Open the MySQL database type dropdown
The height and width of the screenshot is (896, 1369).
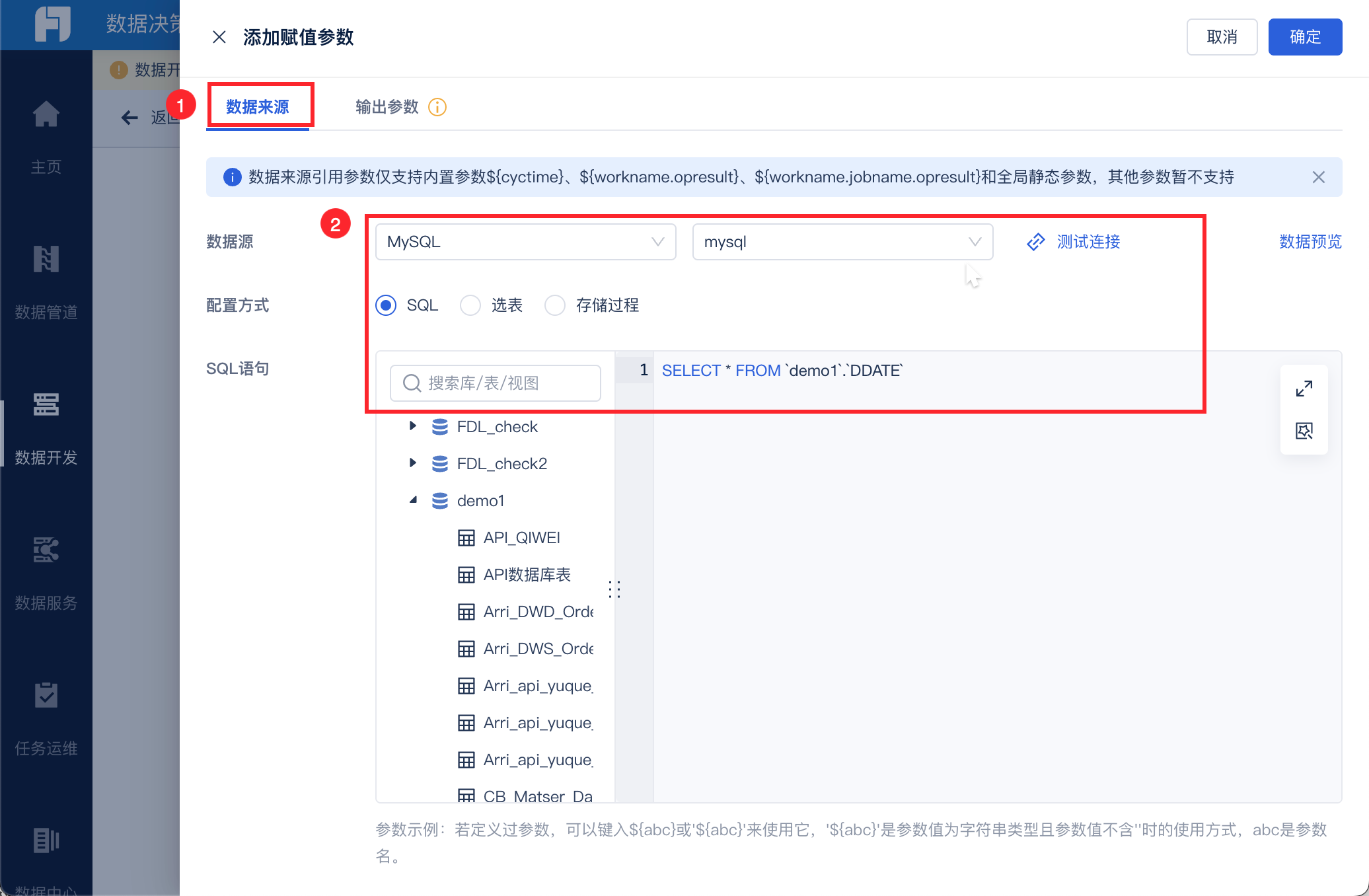click(x=525, y=242)
